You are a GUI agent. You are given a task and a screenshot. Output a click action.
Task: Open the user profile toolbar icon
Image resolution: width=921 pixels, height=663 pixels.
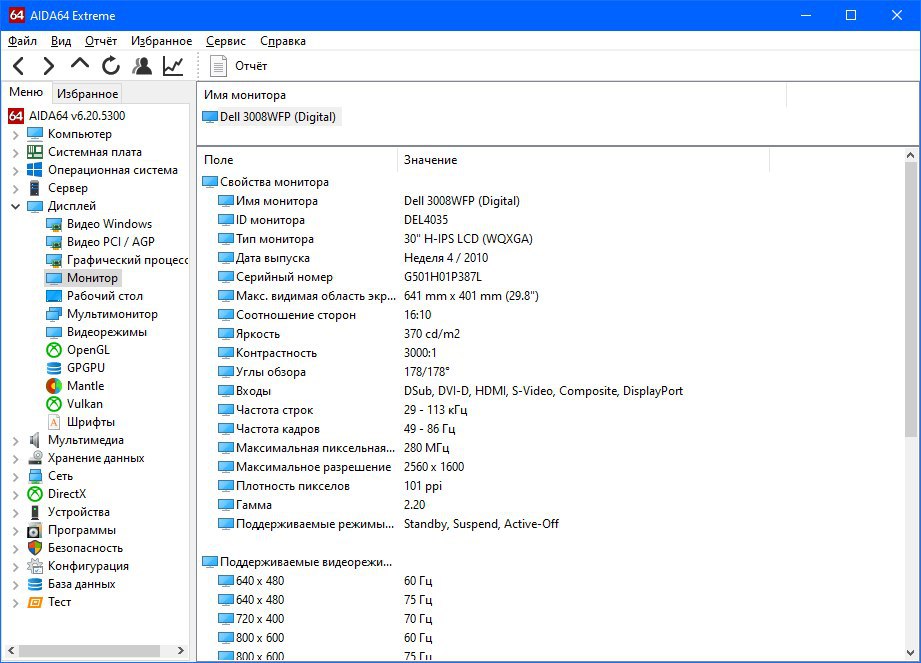coord(142,66)
